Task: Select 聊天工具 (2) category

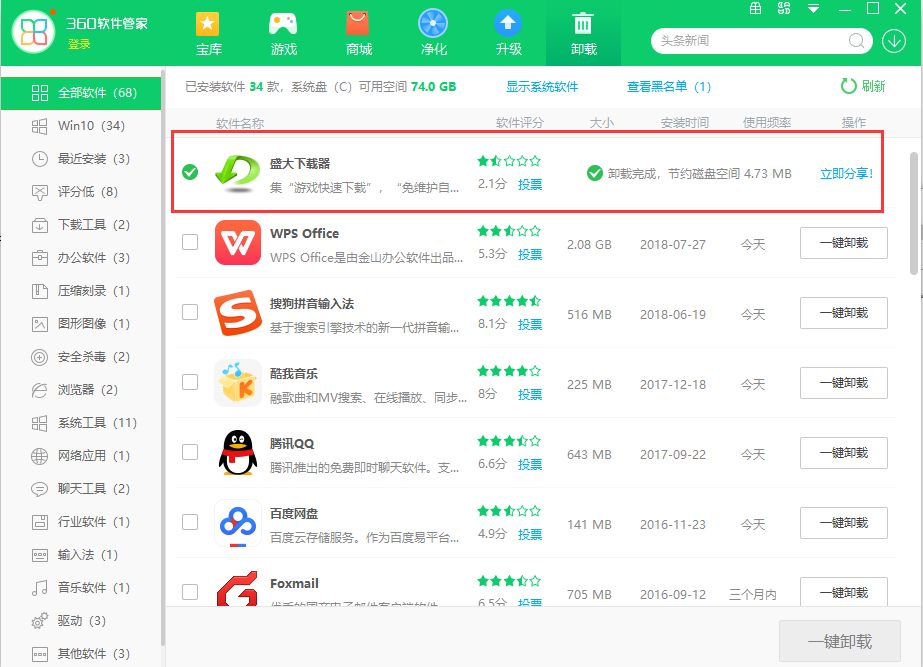Action: coord(81,489)
